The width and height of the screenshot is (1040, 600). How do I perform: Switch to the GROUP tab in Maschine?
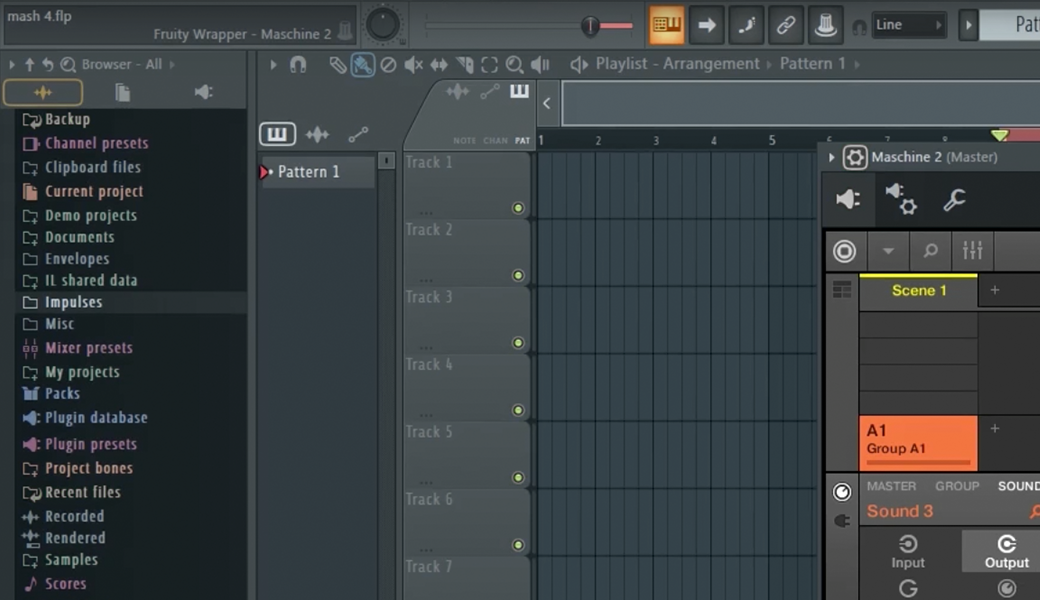pos(957,486)
